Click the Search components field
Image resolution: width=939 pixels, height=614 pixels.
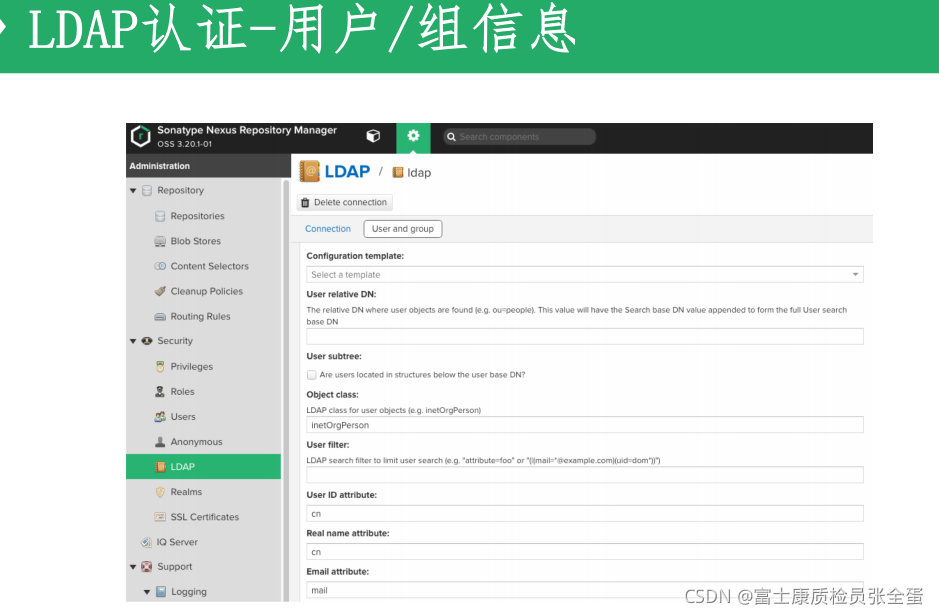tap(519, 137)
